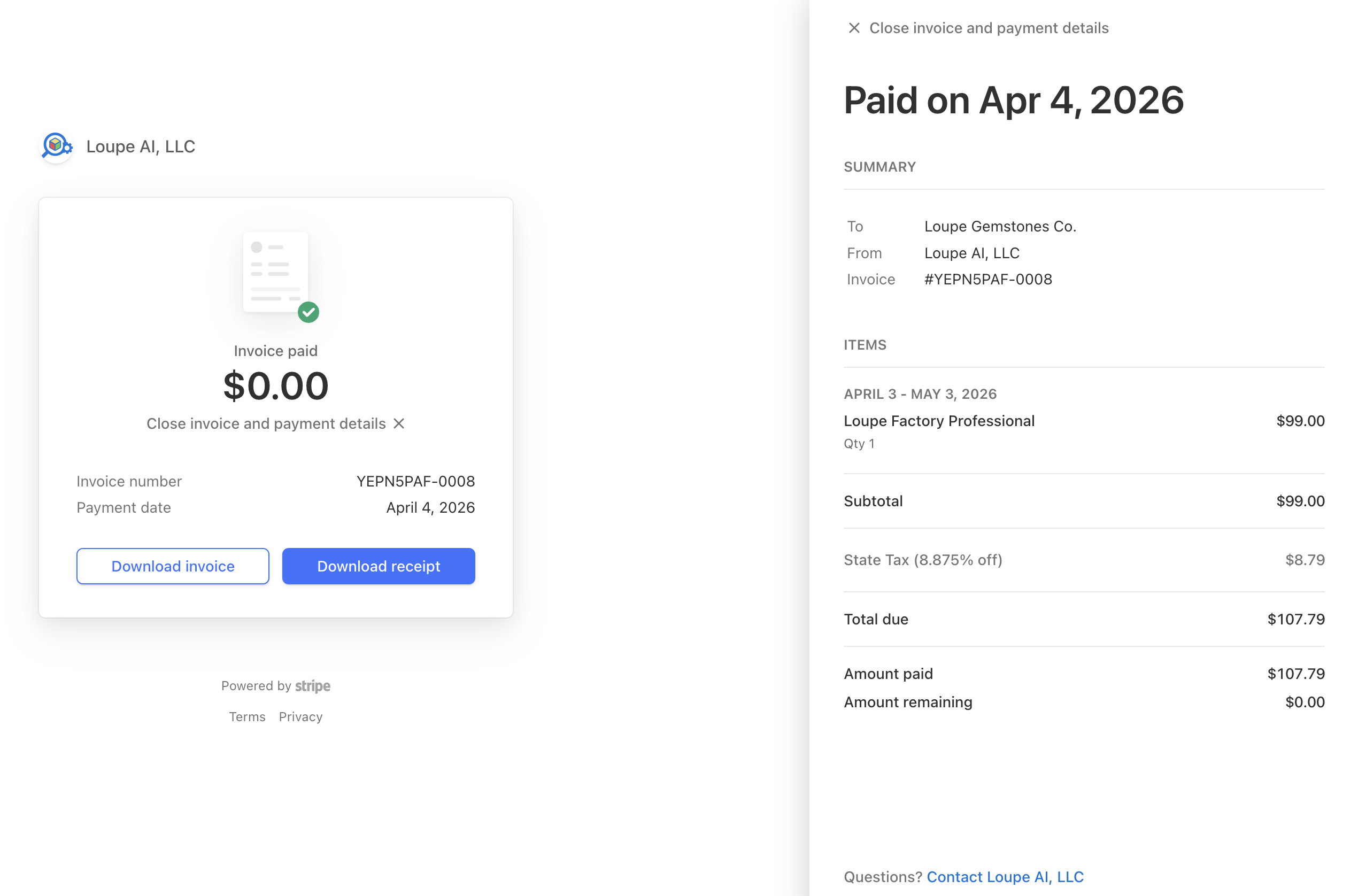Click the SUMMARY section heading

click(880, 167)
